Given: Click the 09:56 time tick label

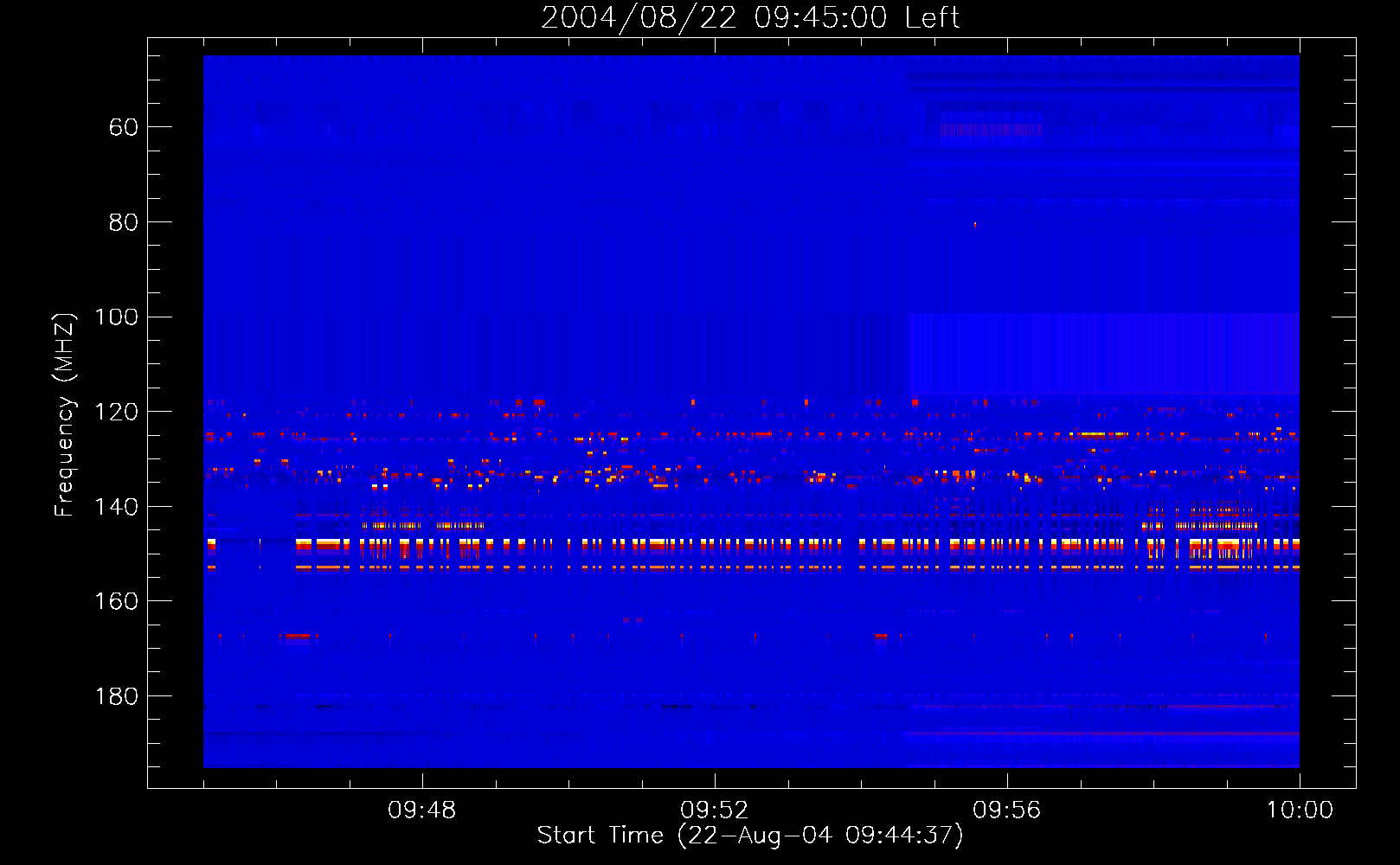Looking at the screenshot, I should (1006, 811).
